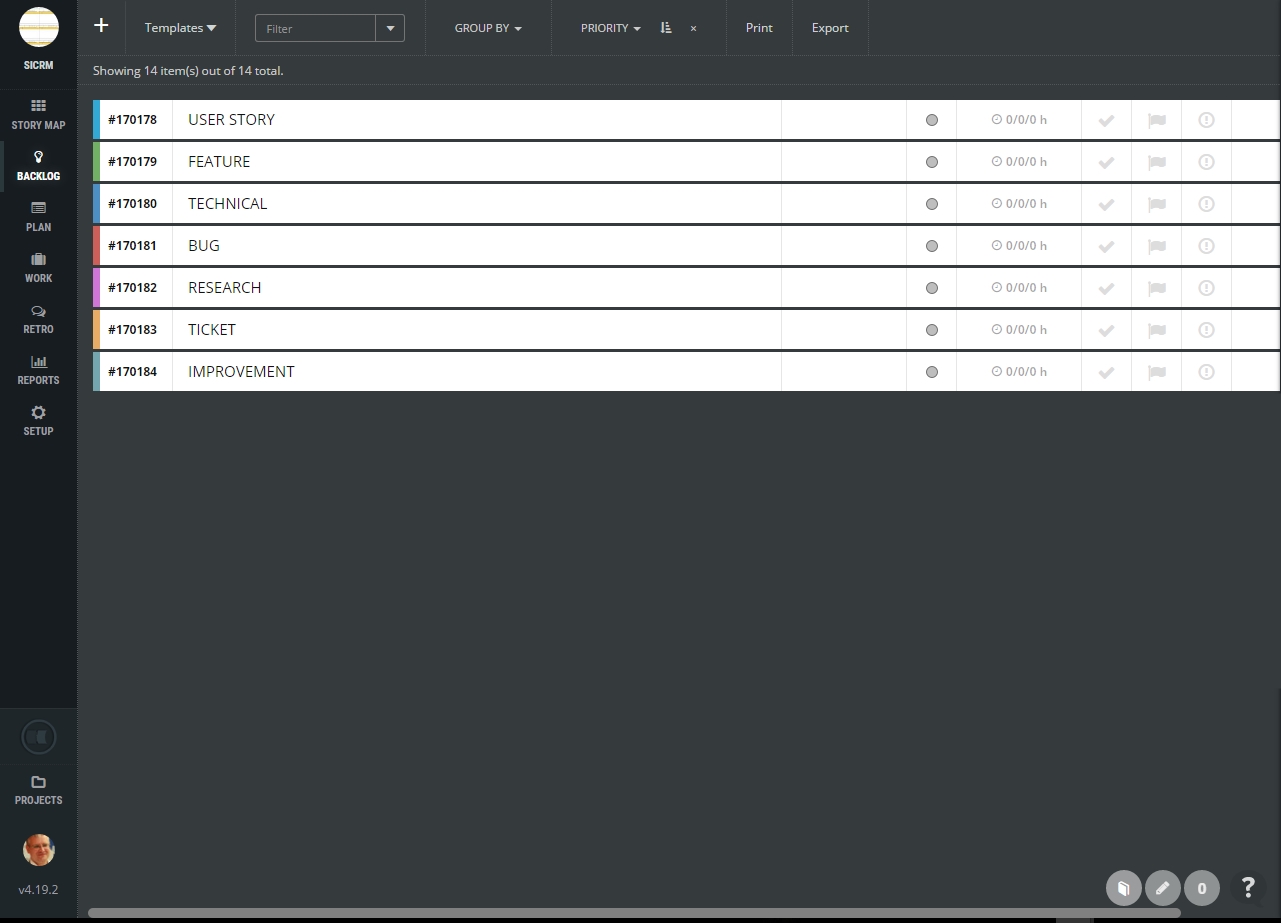The width and height of the screenshot is (1281, 923).
Task: Click version label v4.19.2
Action: 38,889
